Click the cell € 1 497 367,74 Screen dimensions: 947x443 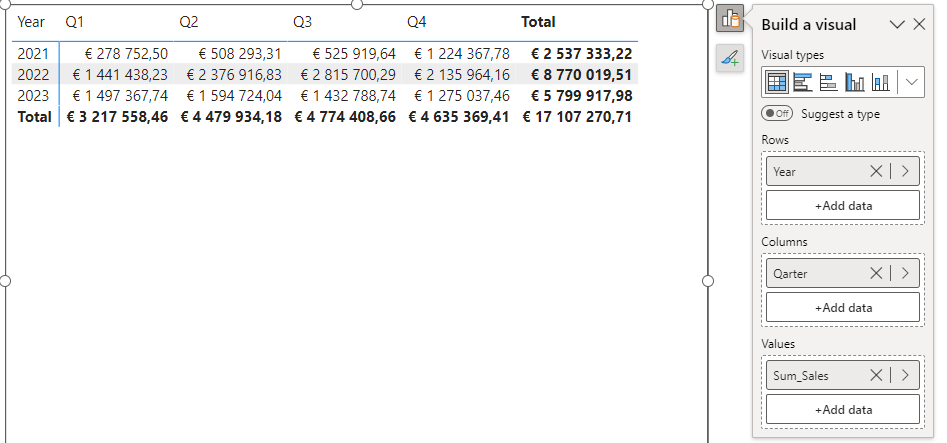tap(120, 95)
